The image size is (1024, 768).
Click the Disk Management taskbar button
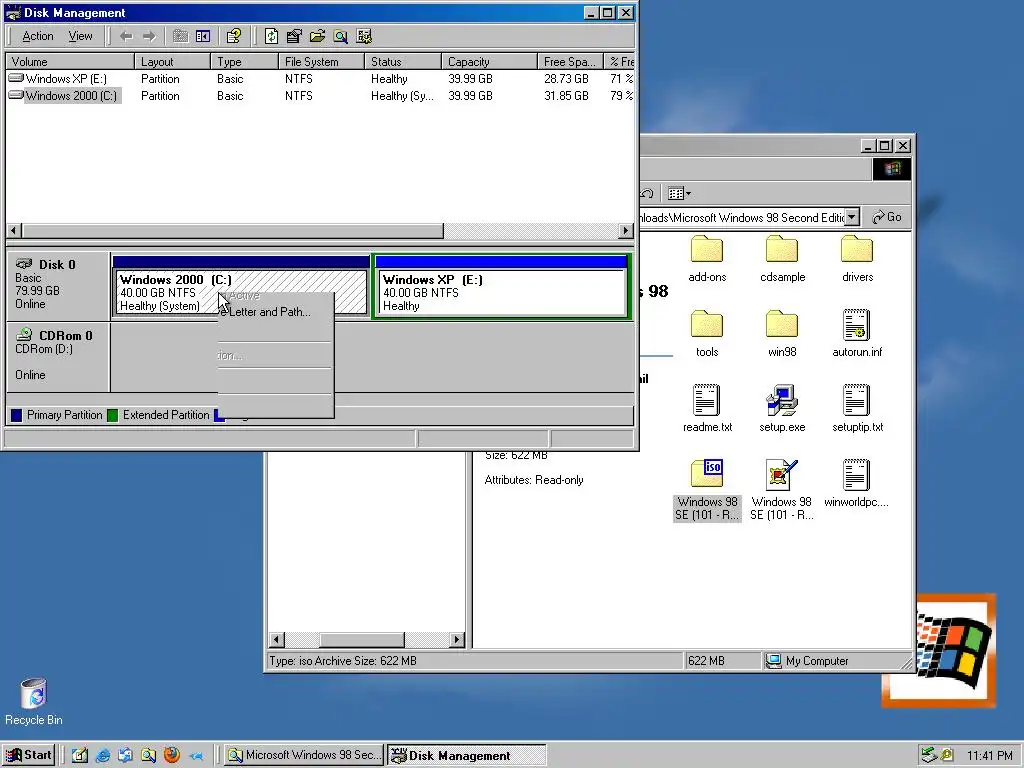coord(466,755)
